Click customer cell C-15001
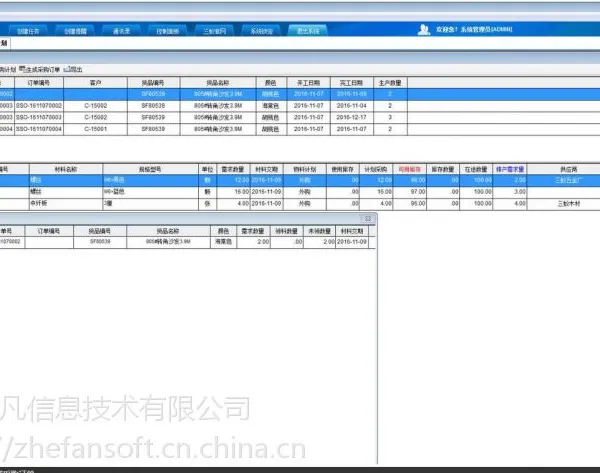This screenshot has width=600, height=473. (96, 129)
